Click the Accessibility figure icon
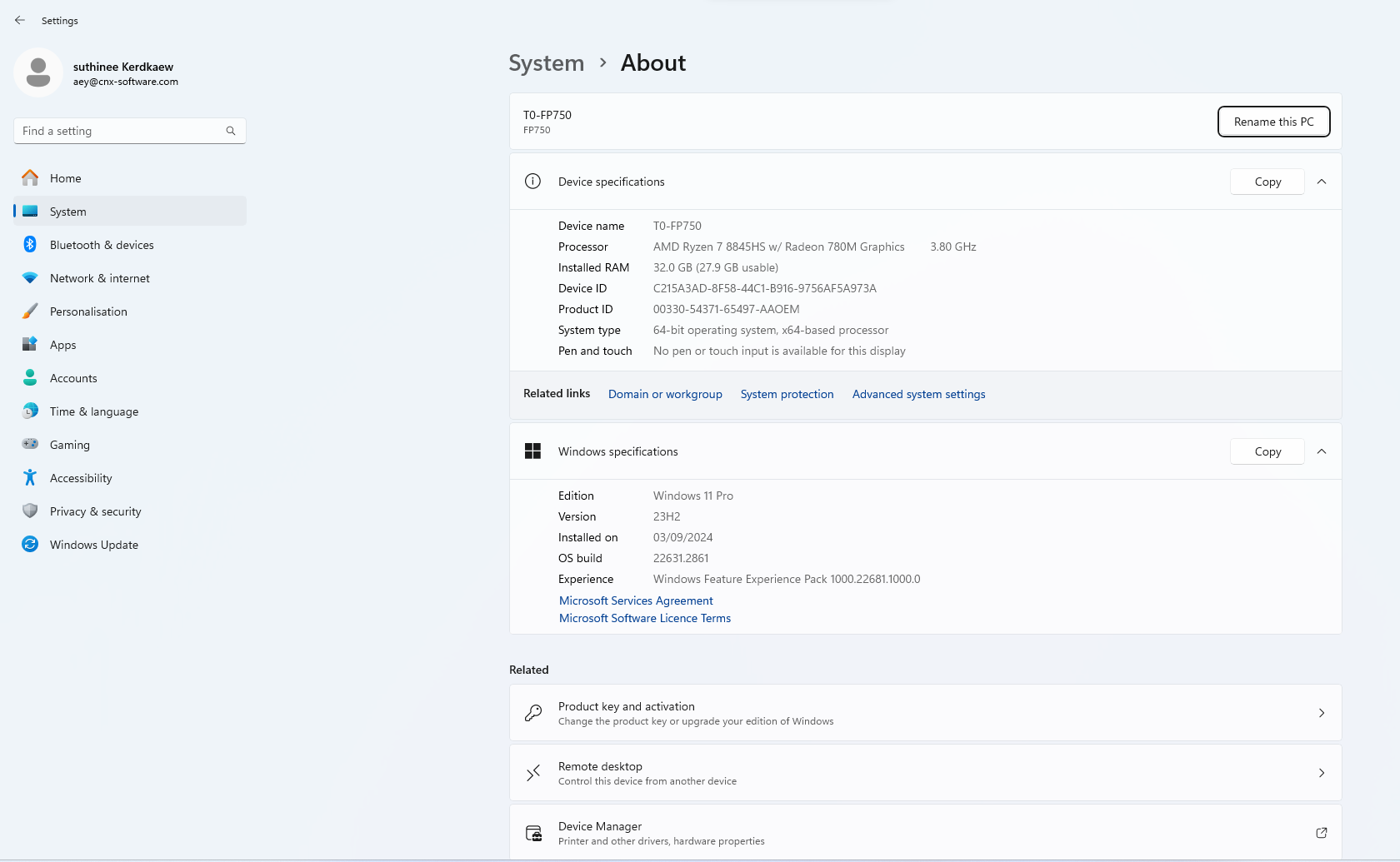The image size is (1400, 862). tap(30, 477)
